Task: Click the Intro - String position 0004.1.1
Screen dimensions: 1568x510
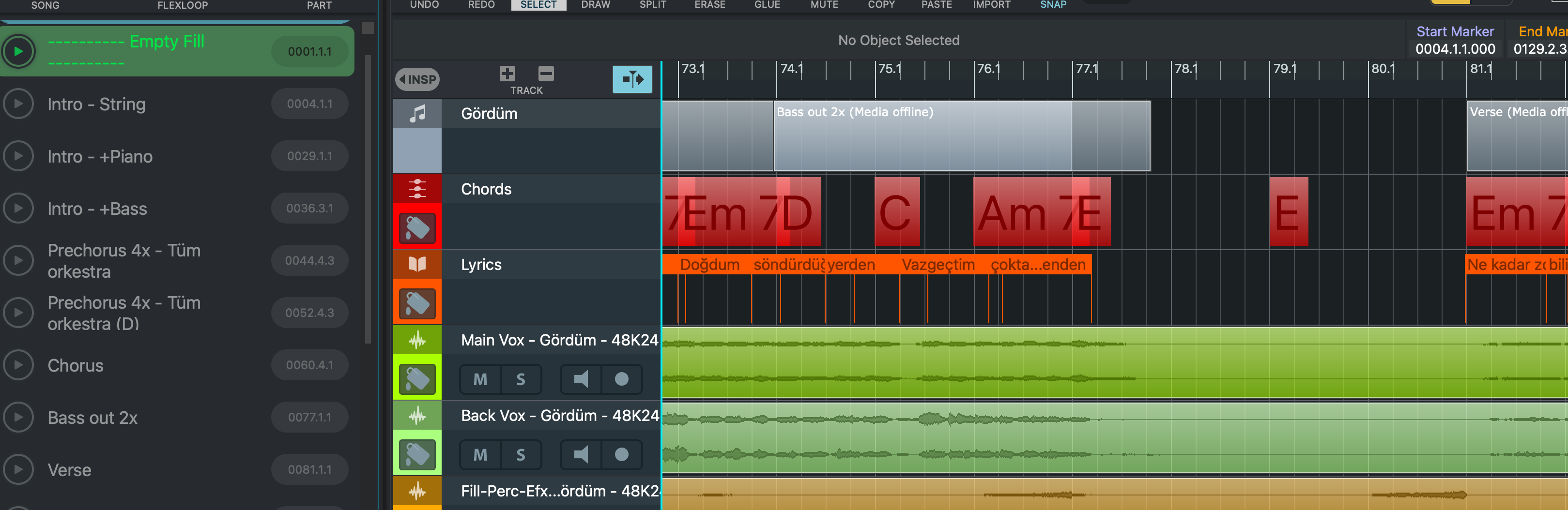Action: pyautogui.click(x=310, y=104)
